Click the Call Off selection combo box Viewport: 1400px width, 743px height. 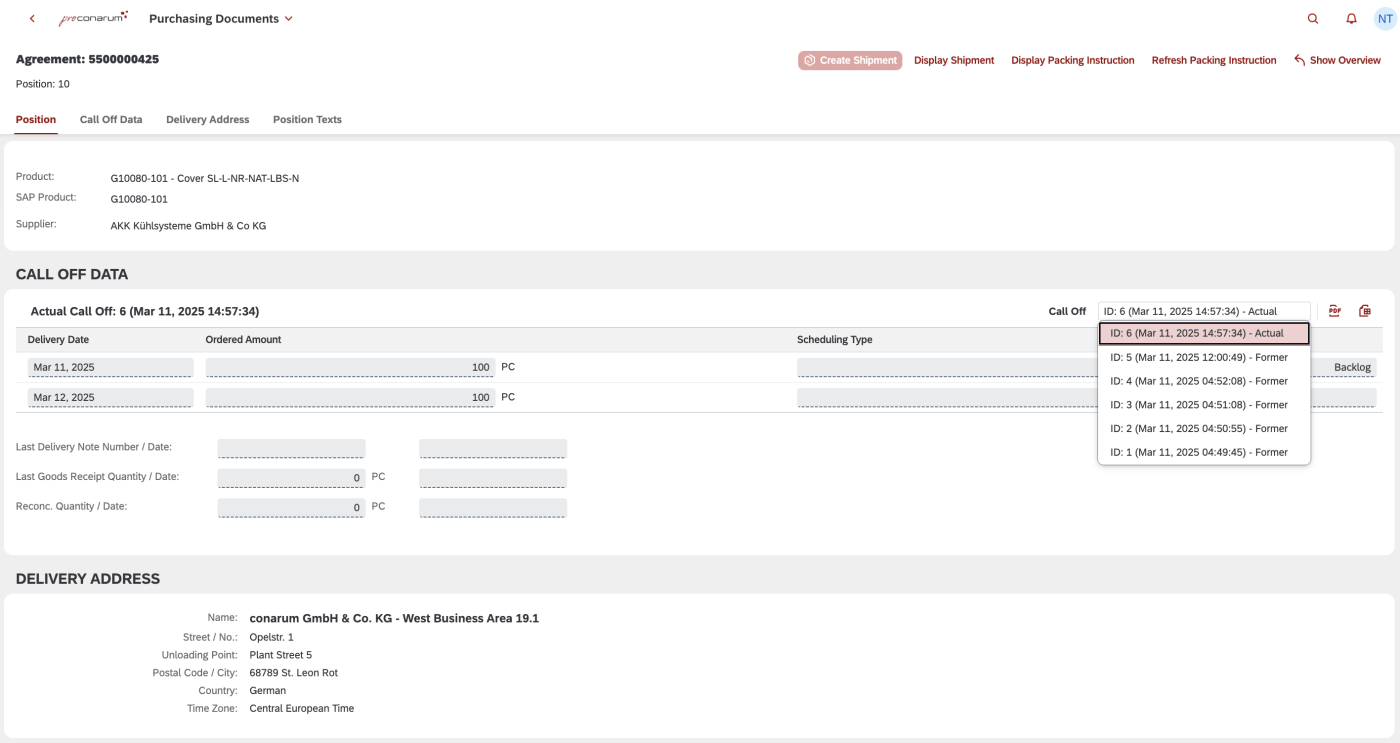pos(1203,311)
